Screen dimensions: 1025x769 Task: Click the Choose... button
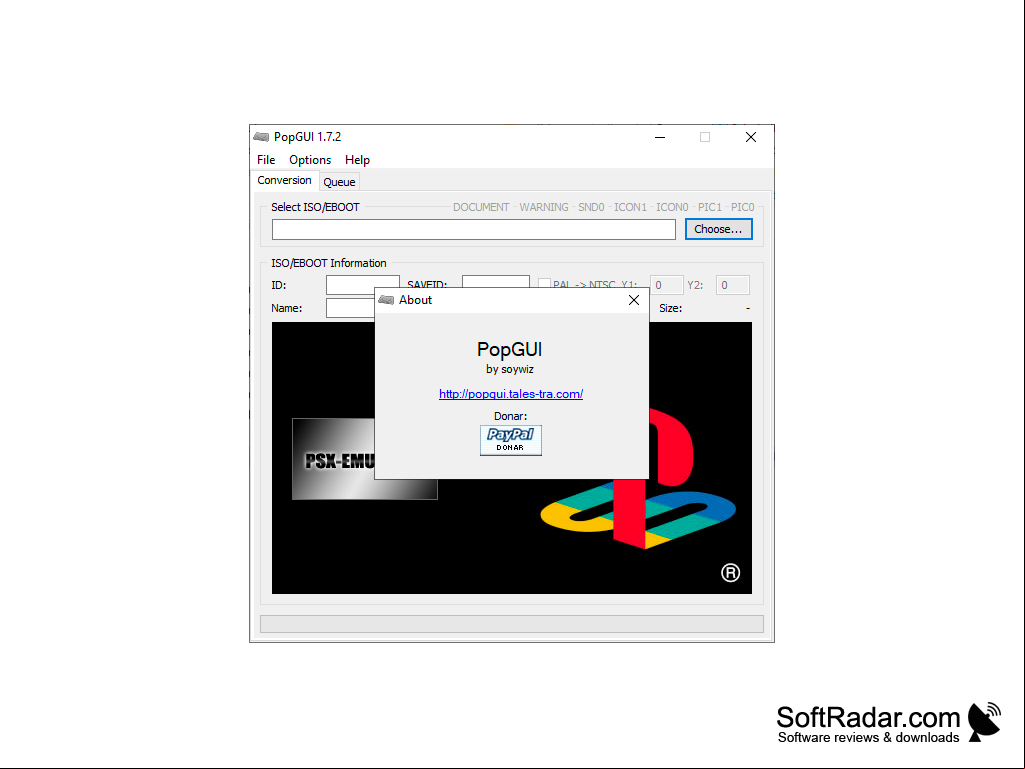coord(718,229)
